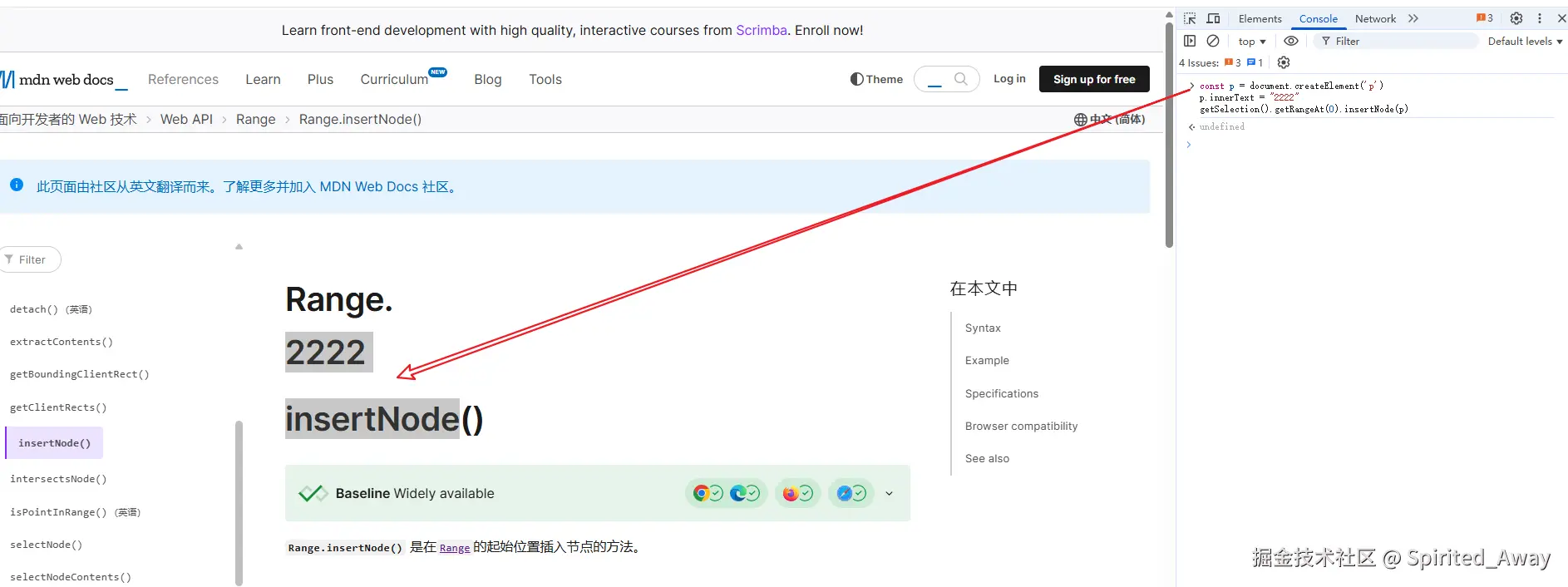This screenshot has width=1568, height=587.
Task: Click the undefined console output
Action: (1221, 126)
